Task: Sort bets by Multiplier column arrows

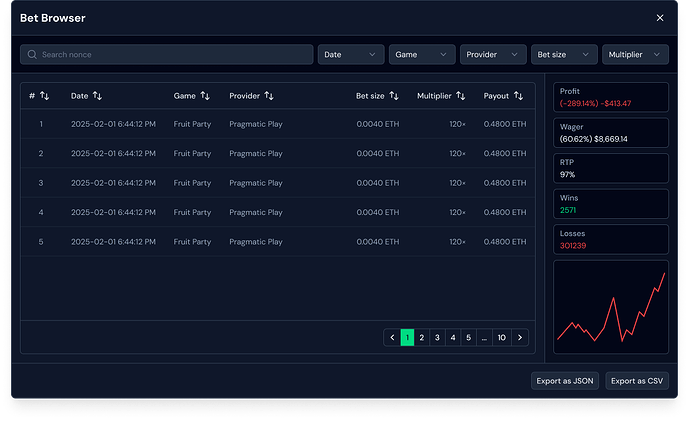Action: coord(460,96)
